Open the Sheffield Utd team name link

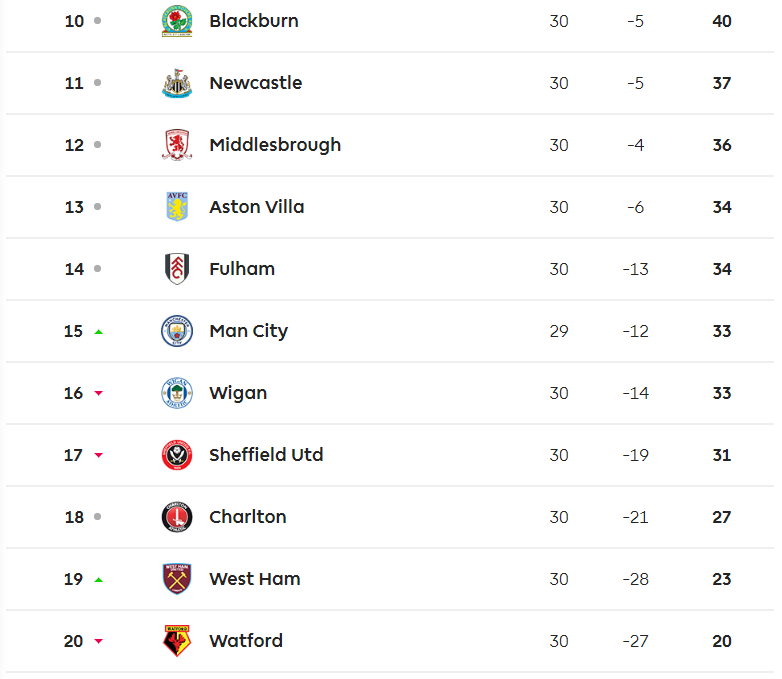[266, 454]
